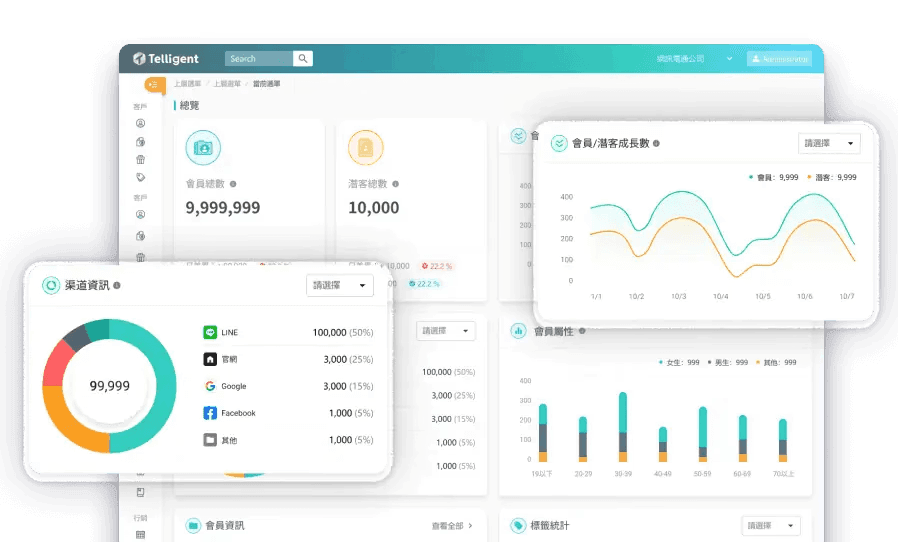Expand the company selector dropdown in the header
898x542 pixels.
(694, 58)
